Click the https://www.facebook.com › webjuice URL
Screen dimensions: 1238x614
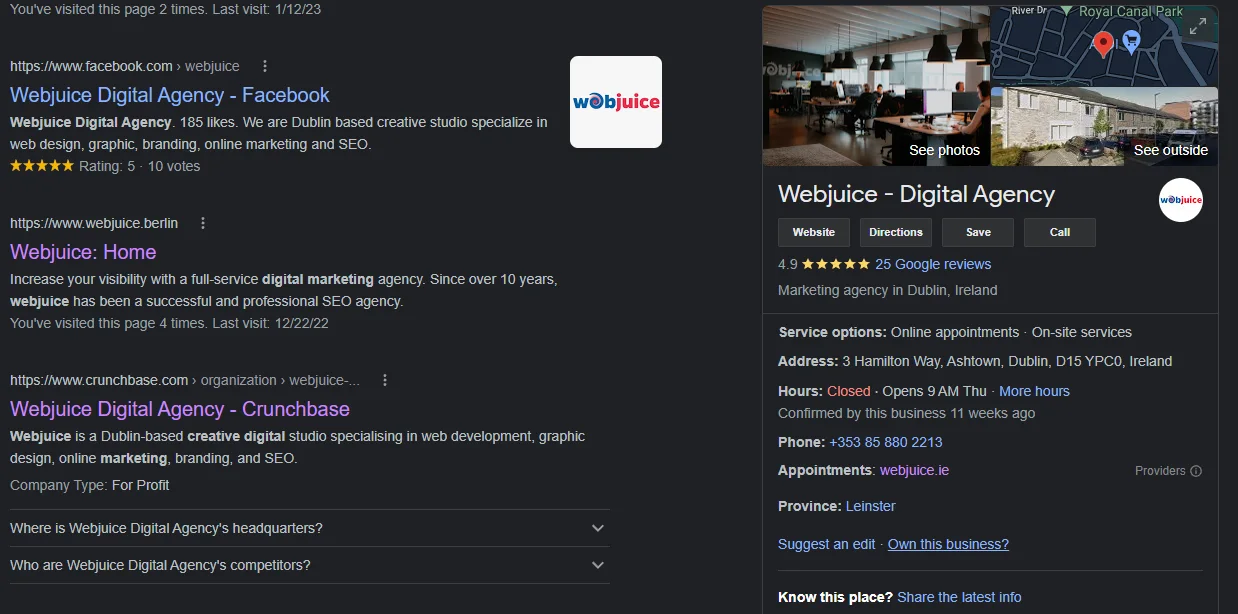(125, 66)
